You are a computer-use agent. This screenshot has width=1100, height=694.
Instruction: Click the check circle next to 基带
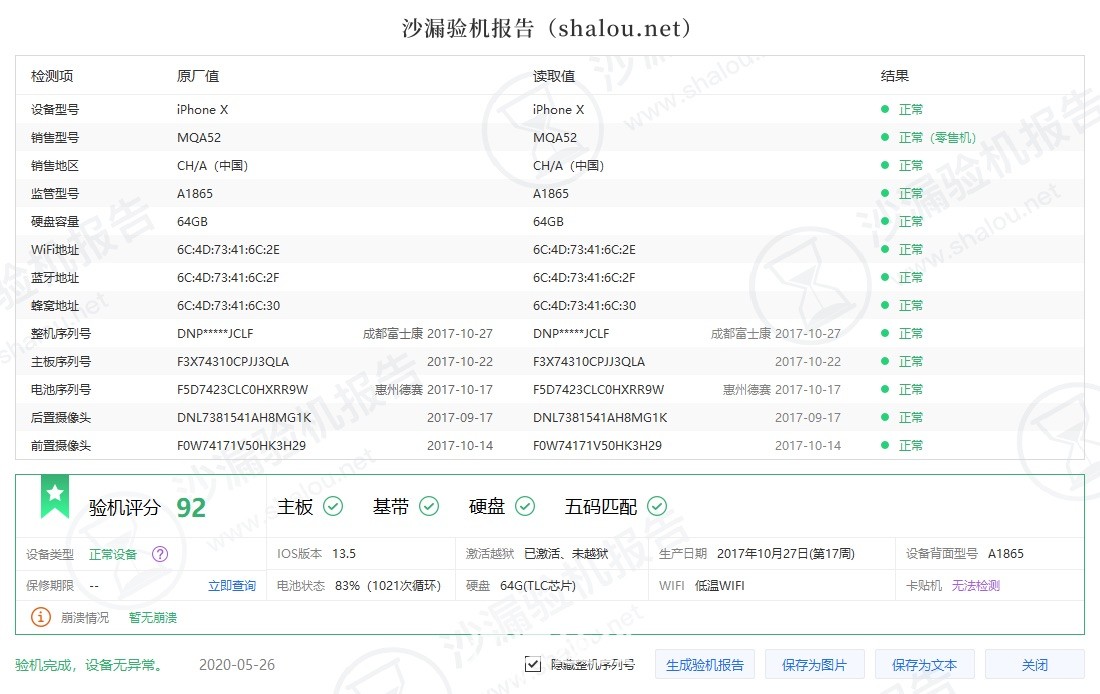(429, 506)
